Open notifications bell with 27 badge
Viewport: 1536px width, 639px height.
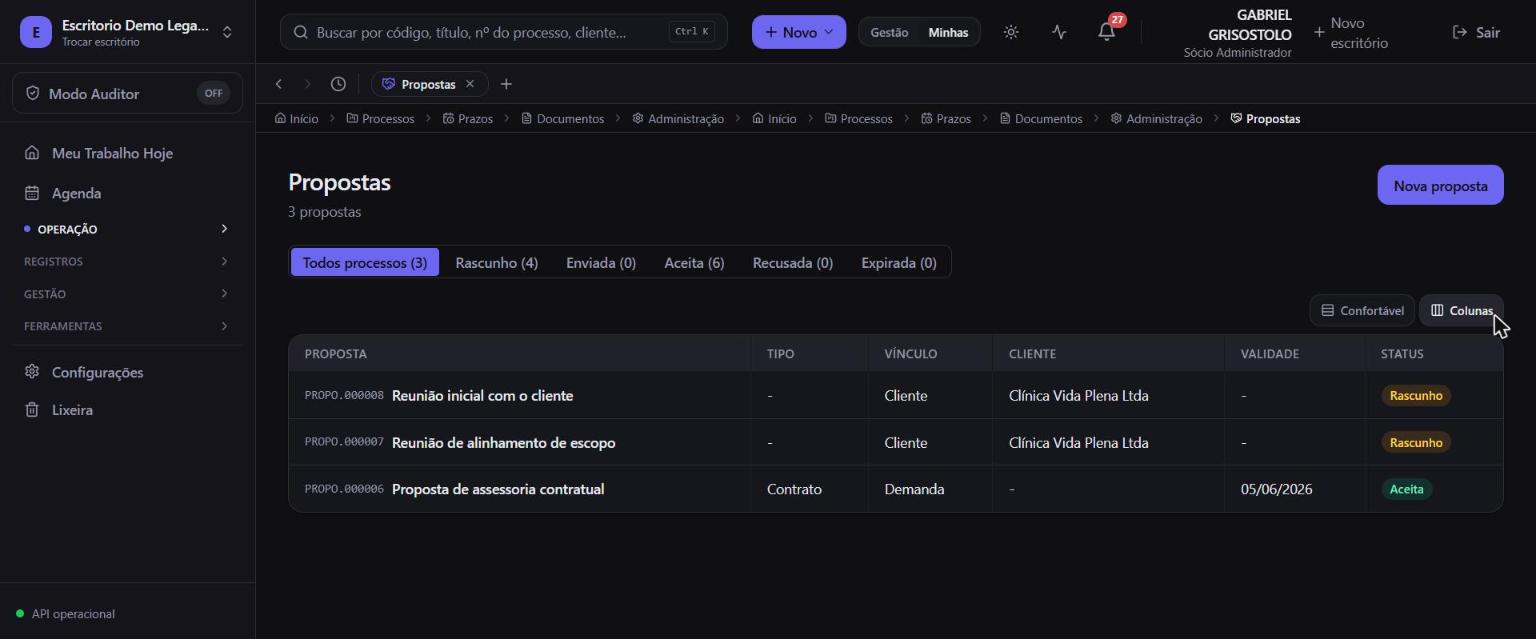(x=1107, y=32)
